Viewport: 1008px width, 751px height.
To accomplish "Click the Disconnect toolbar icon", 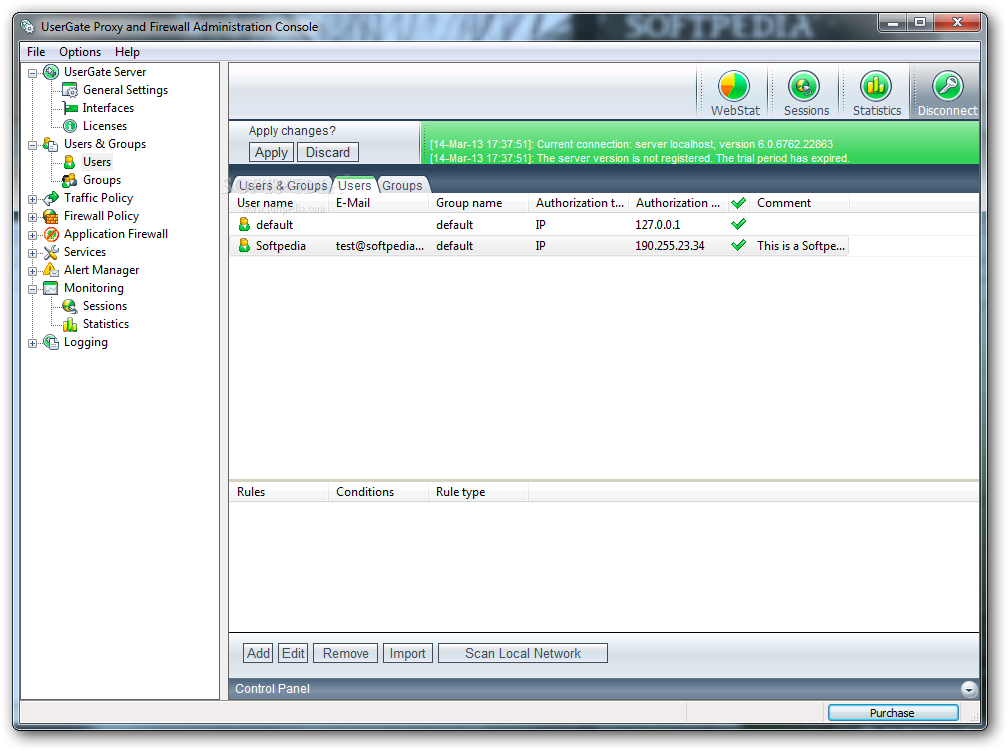I will pos(947,86).
